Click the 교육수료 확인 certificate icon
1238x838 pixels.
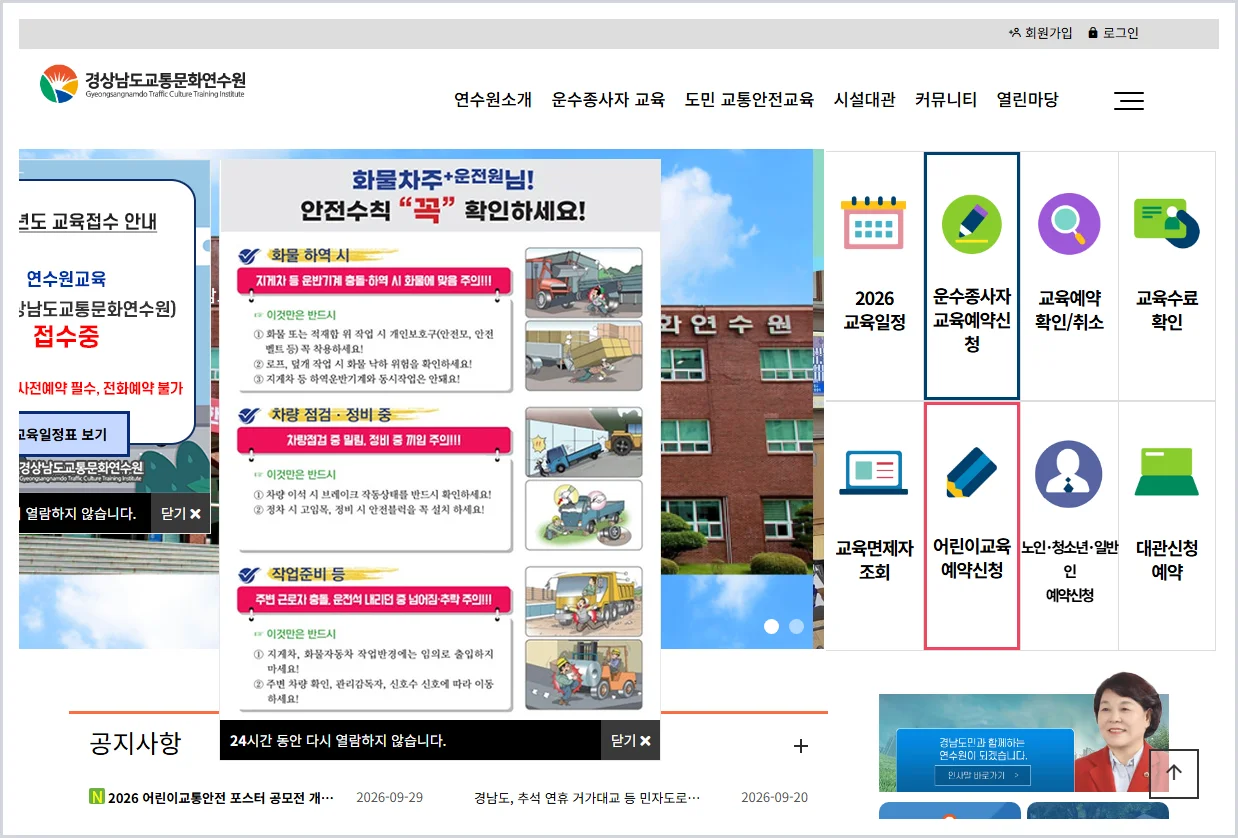[1167, 222]
